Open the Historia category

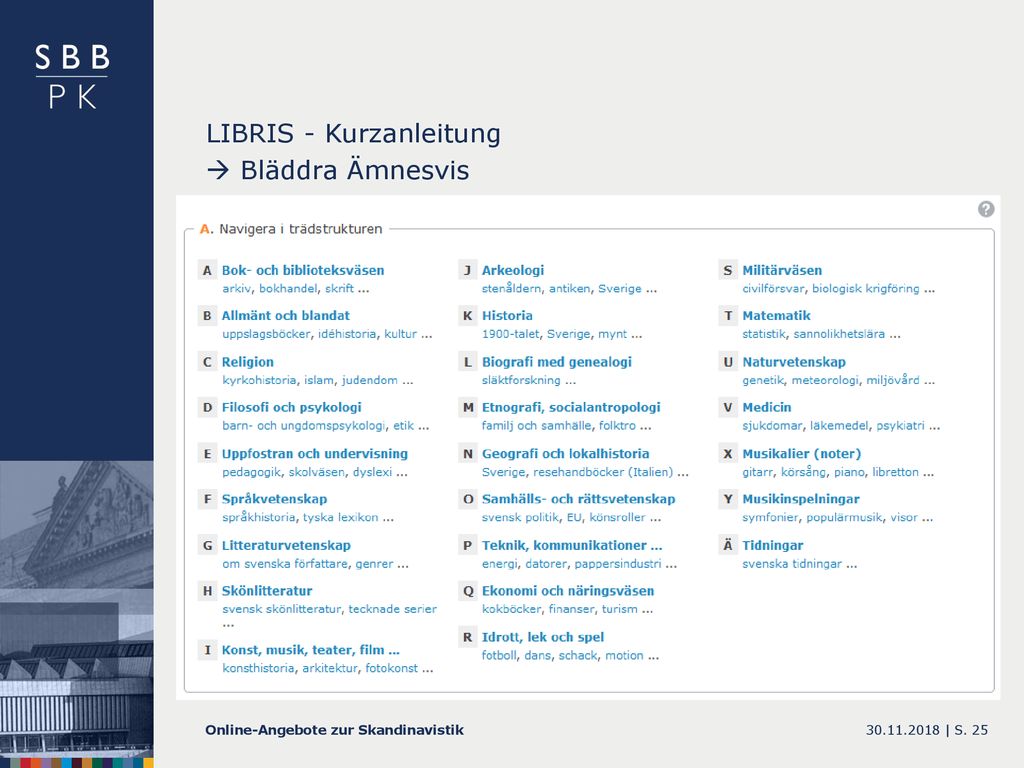(x=507, y=315)
